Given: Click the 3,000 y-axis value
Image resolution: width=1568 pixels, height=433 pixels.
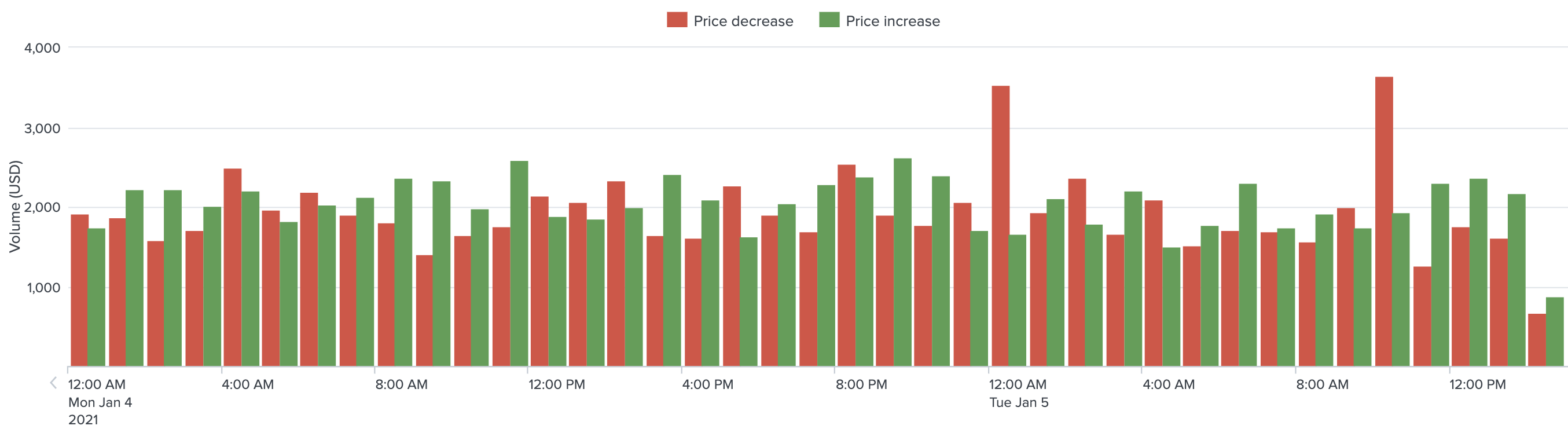Looking at the screenshot, I should tap(42, 129).
